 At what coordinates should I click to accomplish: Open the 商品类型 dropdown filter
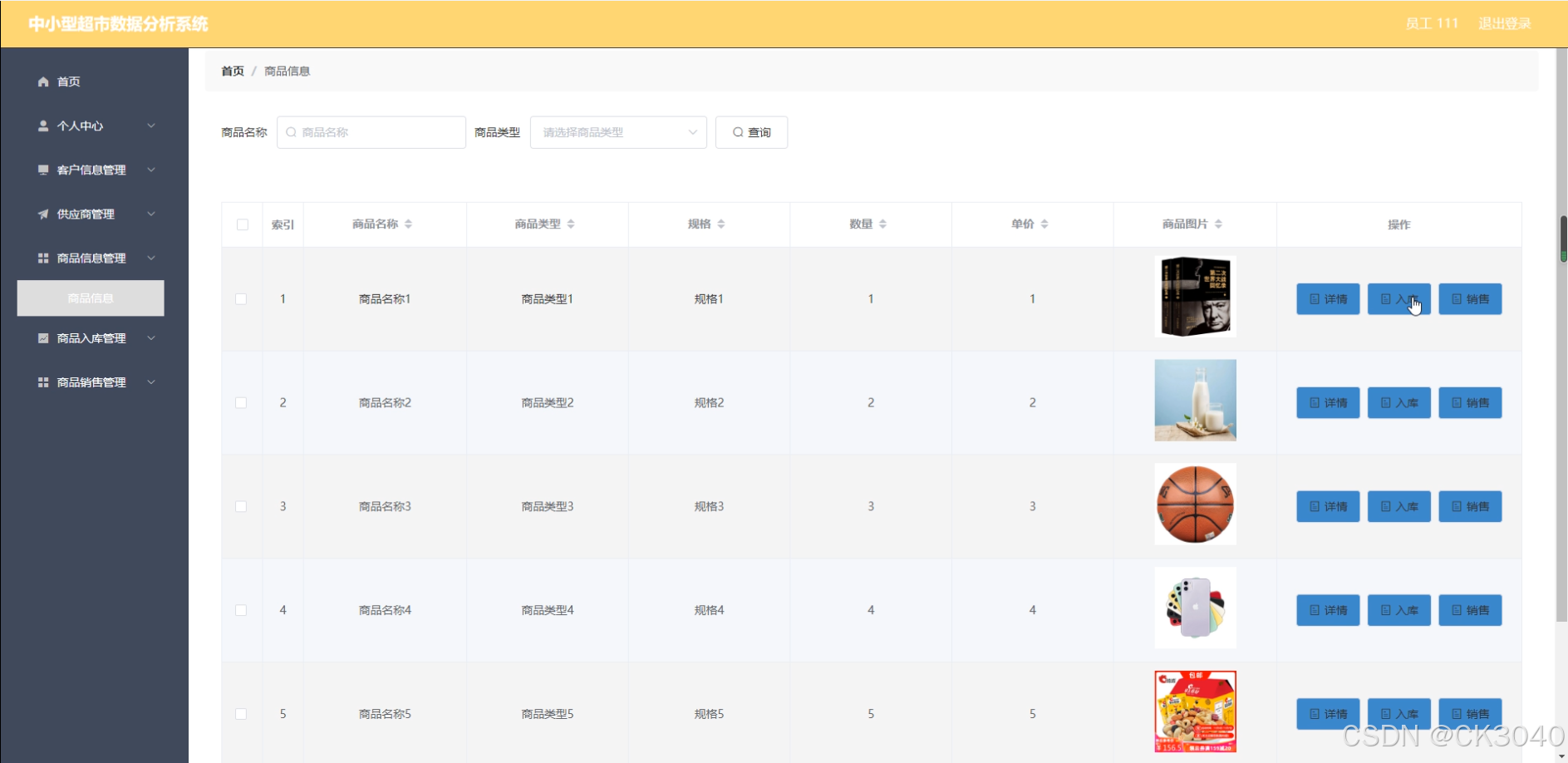coord(618,132)
